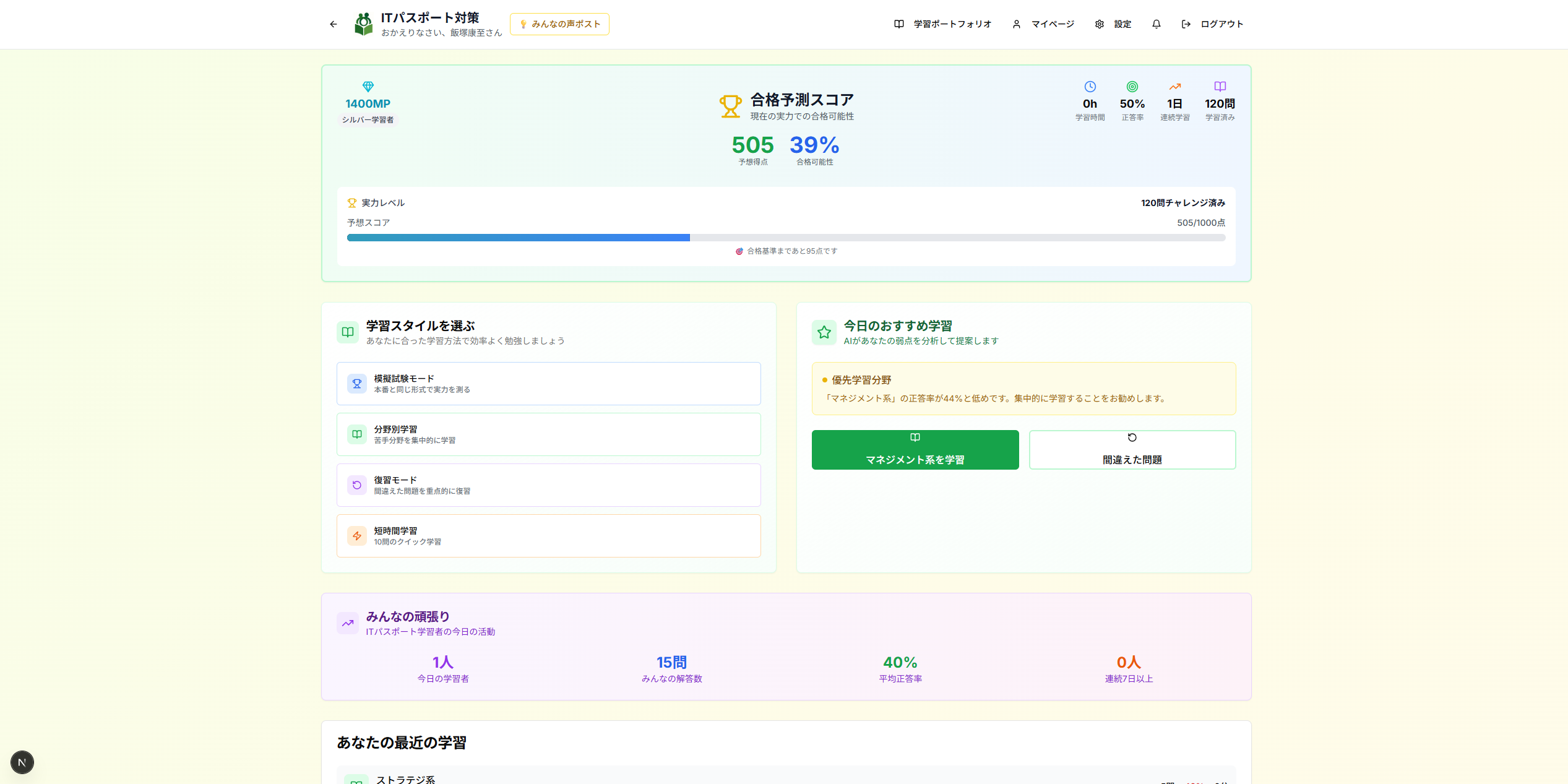Click the back arrow icon in header
This screenshot has height=784, width=1568.
click(334, 24)
